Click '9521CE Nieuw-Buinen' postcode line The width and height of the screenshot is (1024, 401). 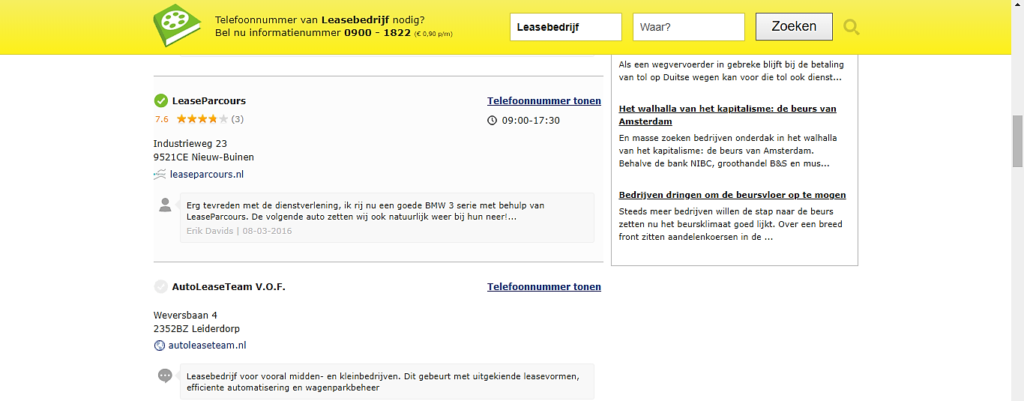point(204,157)
